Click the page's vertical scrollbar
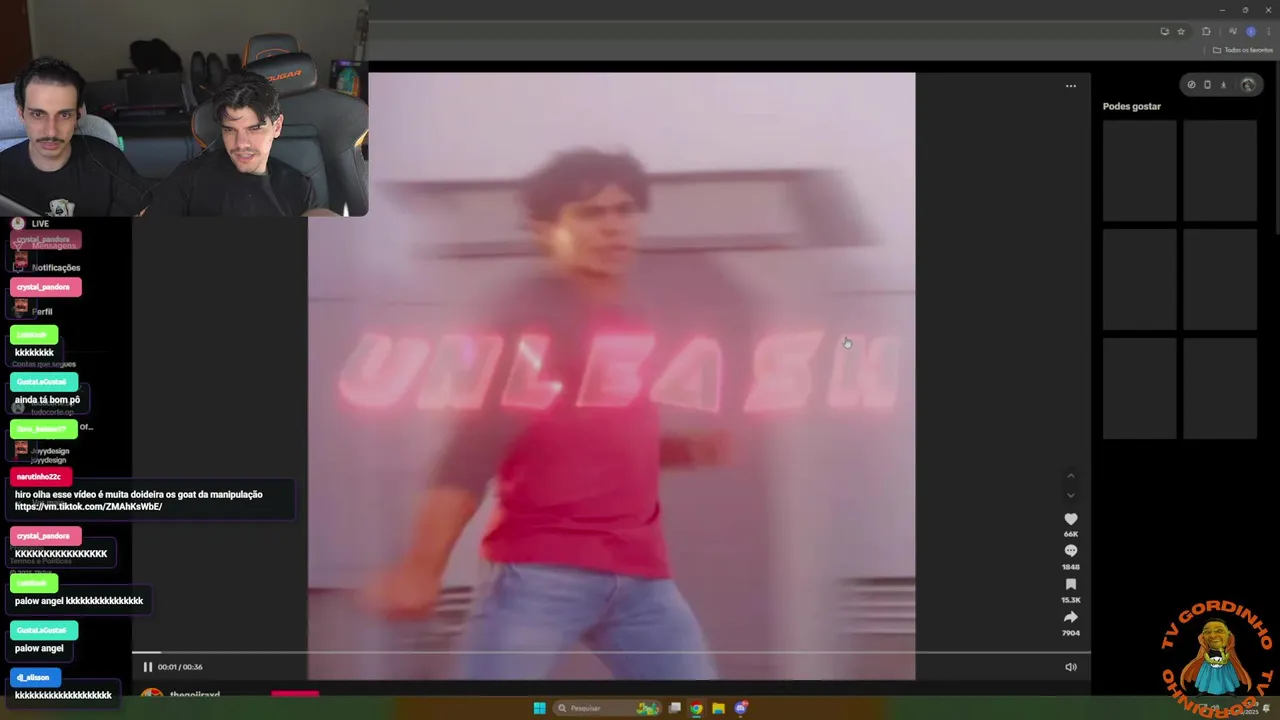 1275,150
